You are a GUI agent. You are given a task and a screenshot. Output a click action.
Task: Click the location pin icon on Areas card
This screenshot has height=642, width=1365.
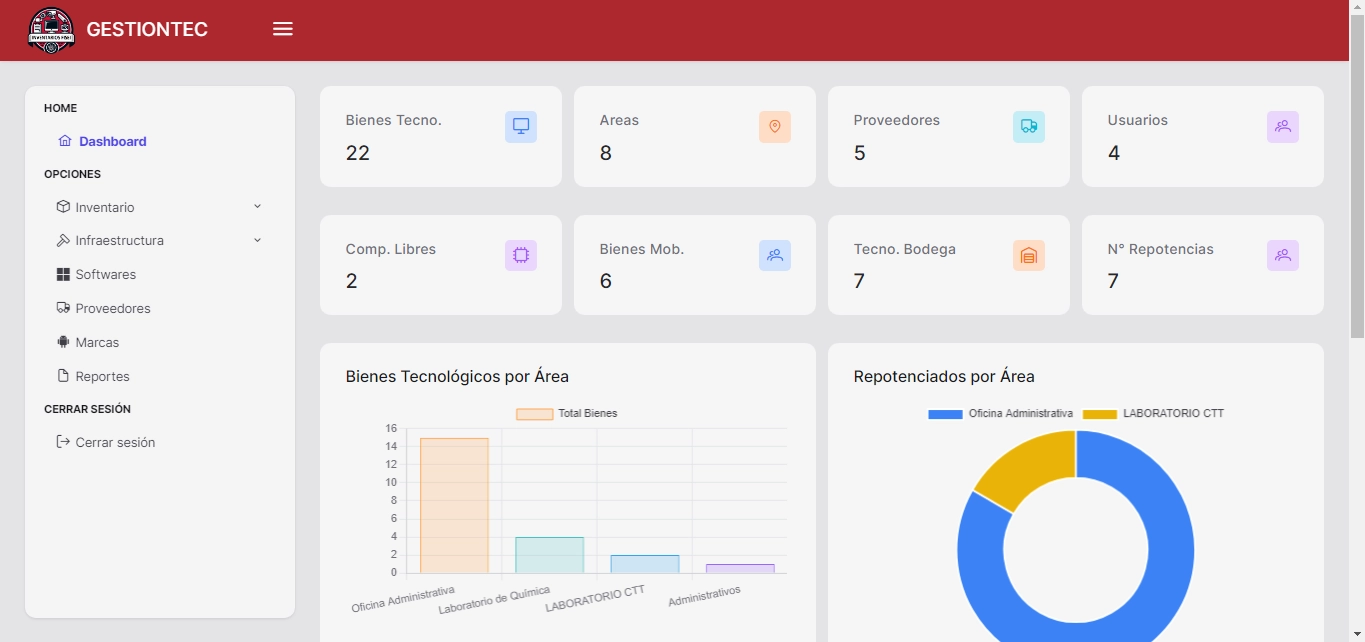click(x=775, y=127)
